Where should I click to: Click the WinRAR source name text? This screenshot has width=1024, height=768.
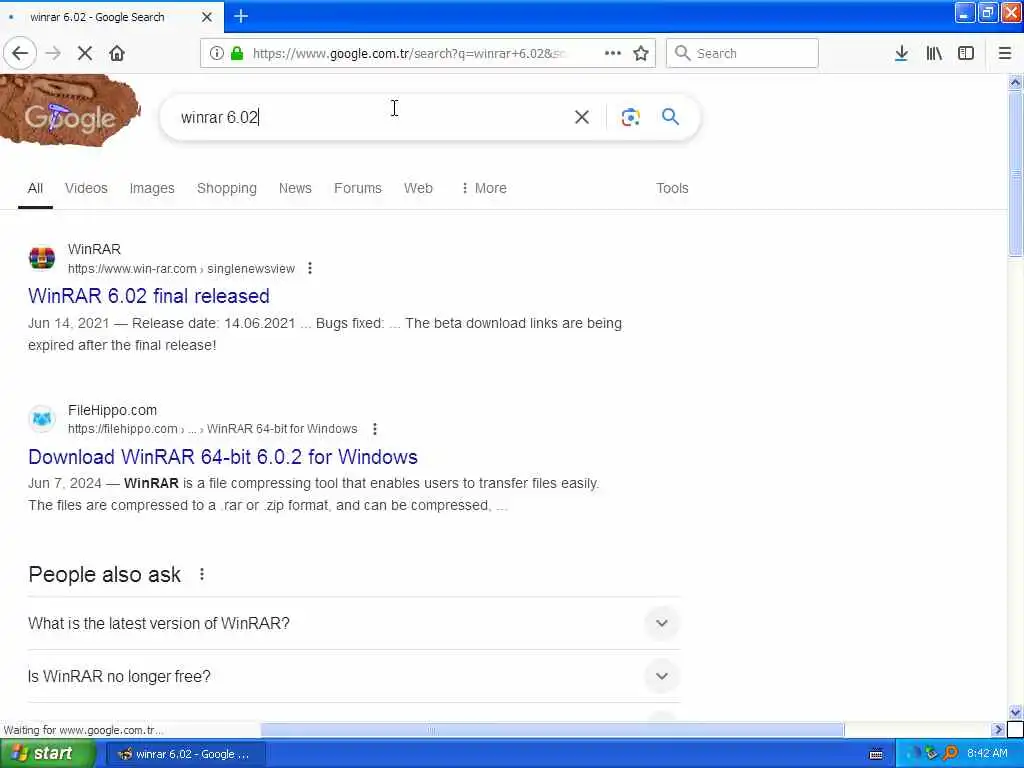(95, 249)
